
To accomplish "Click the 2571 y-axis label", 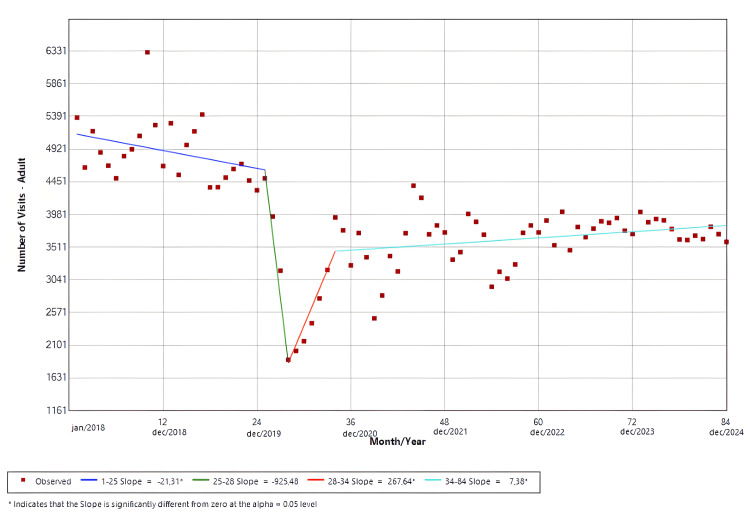I will pyautogui.click(x=55, y=312).
